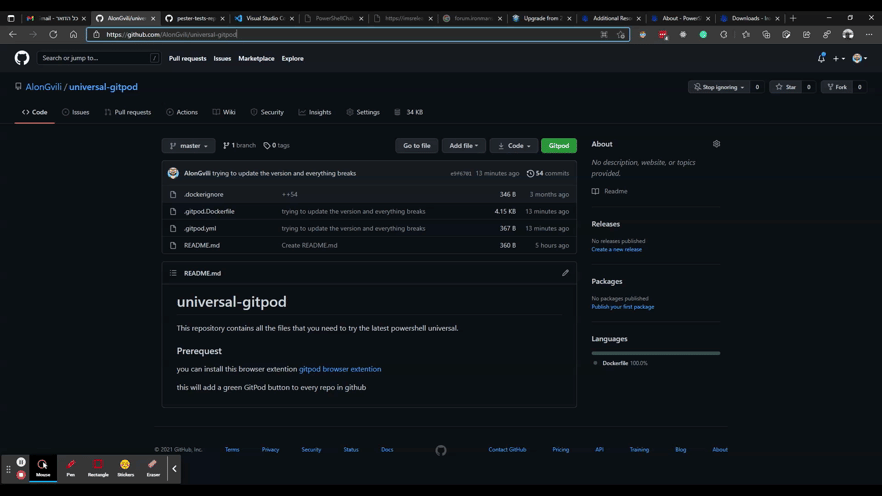Open the browser tab actions icon
The width and height of the screenshot is (882, 496).
11,18
